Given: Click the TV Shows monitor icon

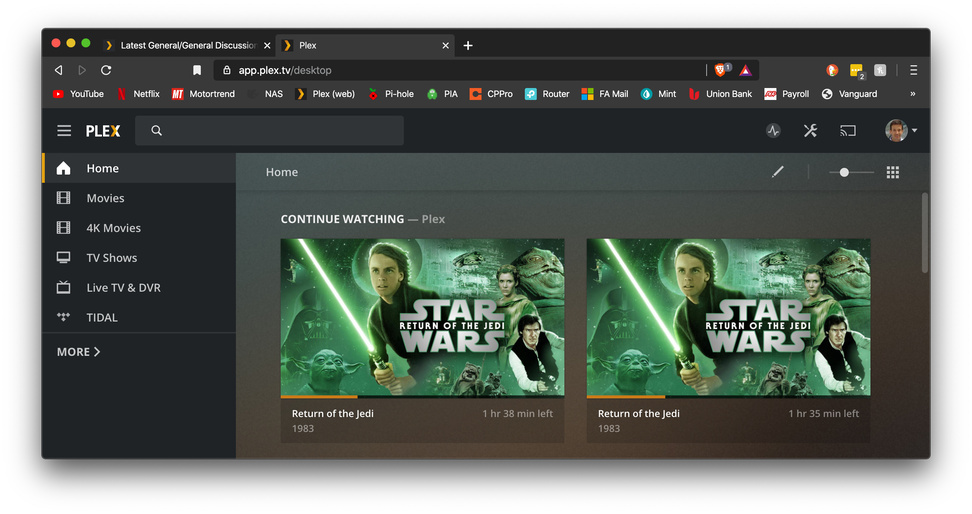Looking at the screenshot, I should click(x=63, y=257).
